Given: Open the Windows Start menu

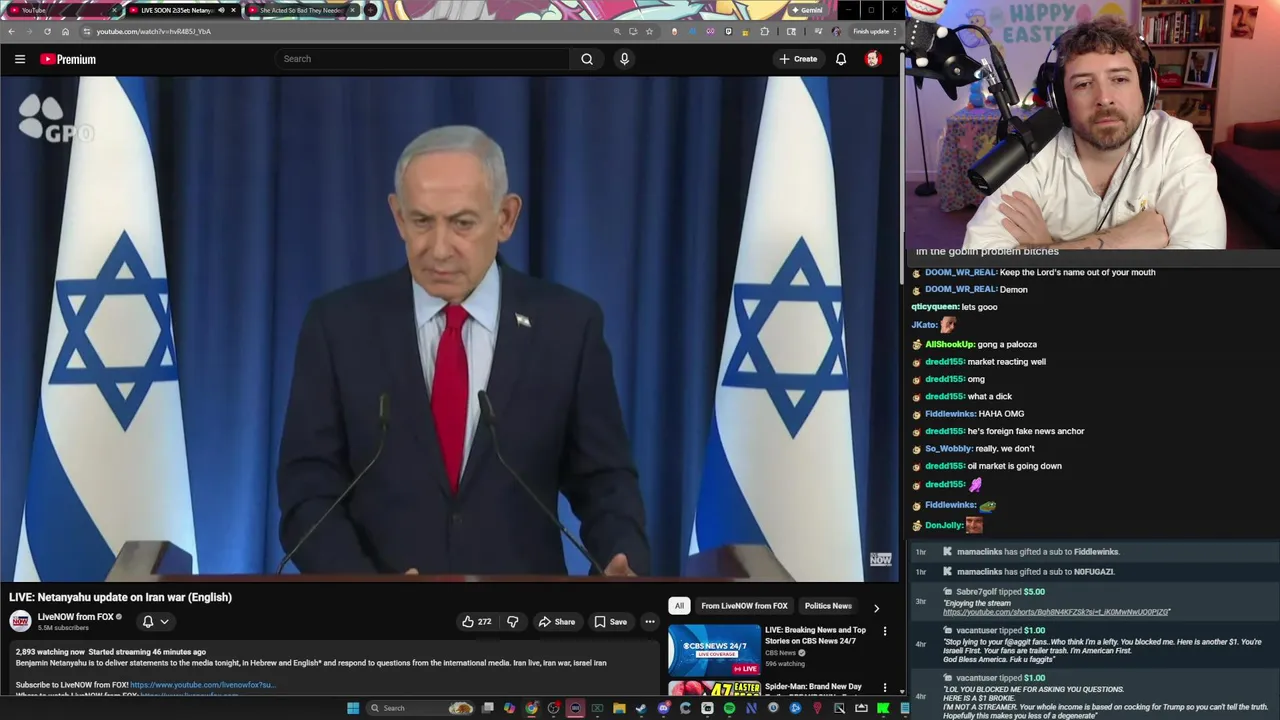Looking at the screenshot, I should click(353, 708).
